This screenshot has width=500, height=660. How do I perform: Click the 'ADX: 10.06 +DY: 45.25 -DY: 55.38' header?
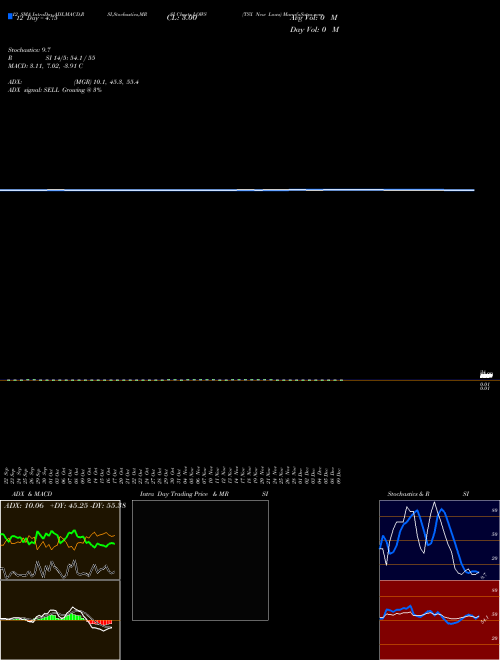point(65,506)
